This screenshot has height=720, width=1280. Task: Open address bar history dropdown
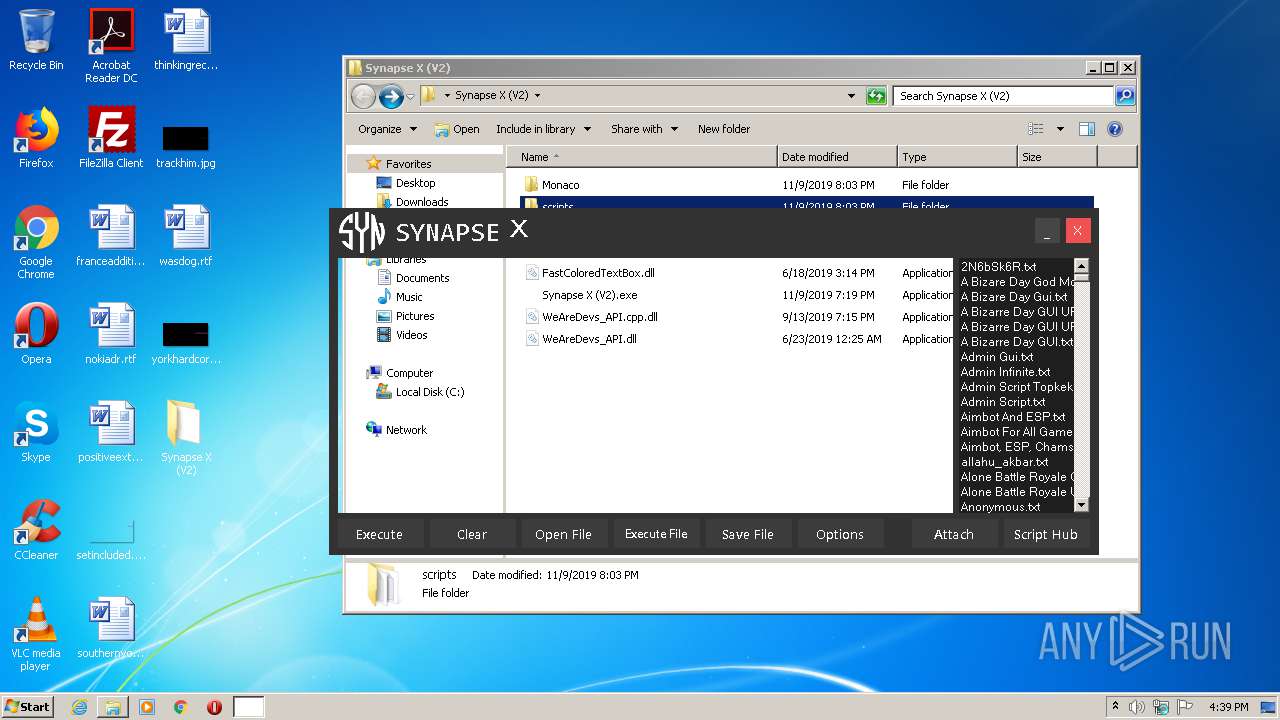tap(851, 96)
